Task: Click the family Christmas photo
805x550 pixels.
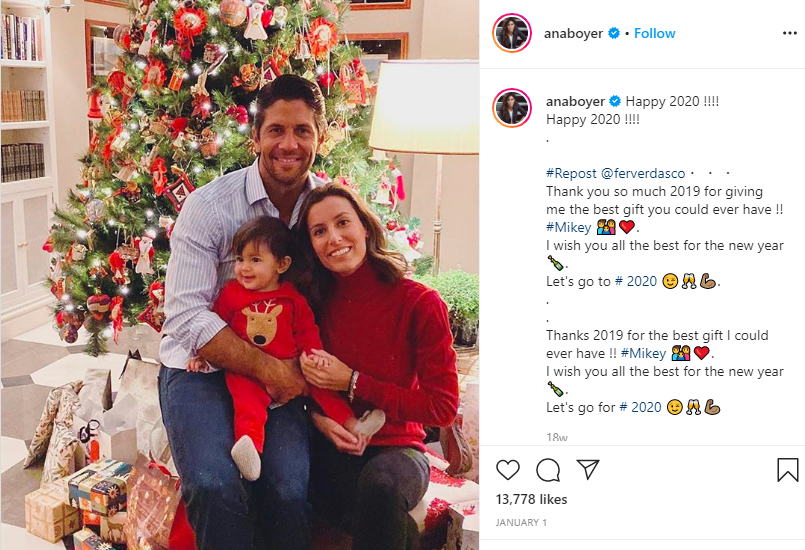Action: pyautogui.click(x=240, y=275)
